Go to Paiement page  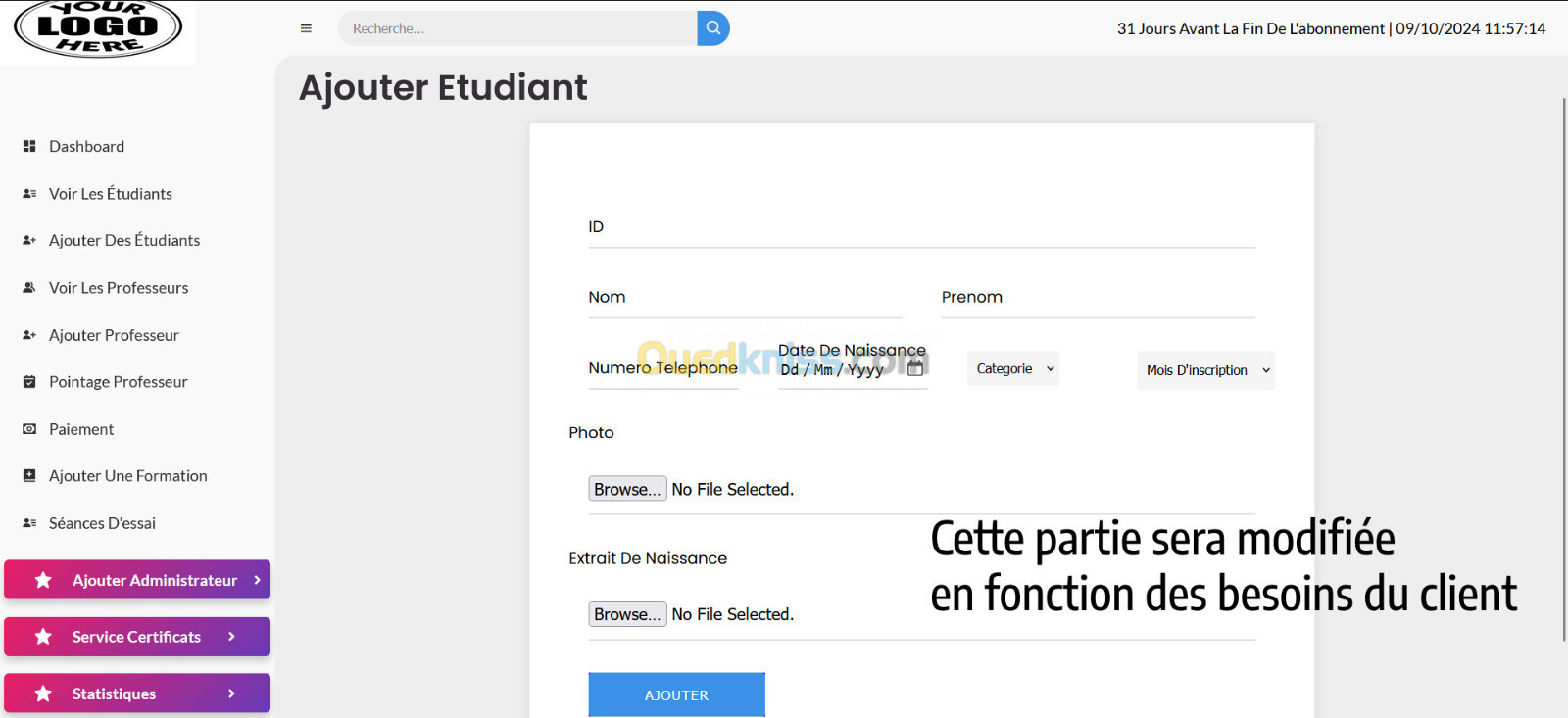click(81, 429)
